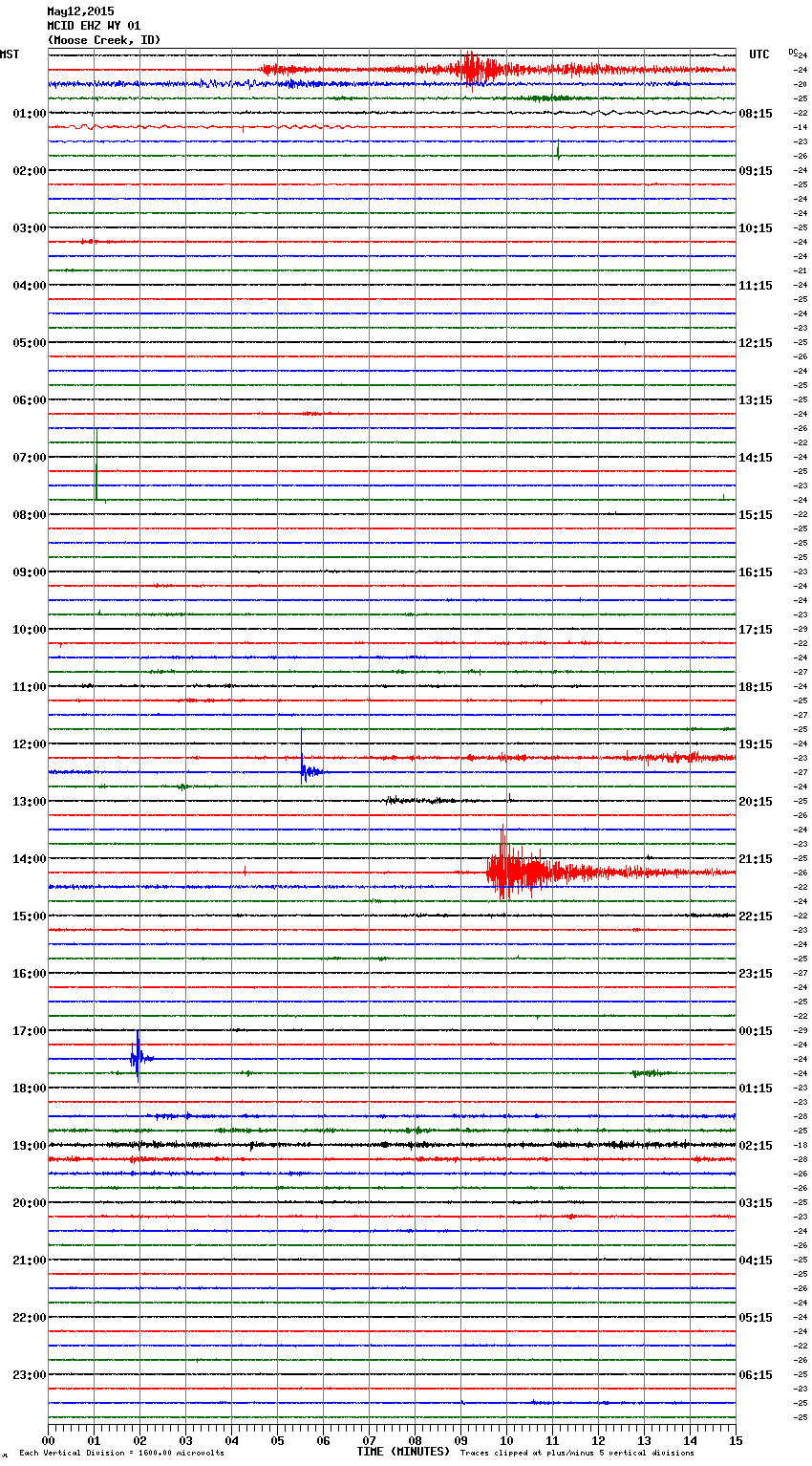Click the 07 minute axis tick label
The image size is (812, 1466).
tap(369, 1440)
